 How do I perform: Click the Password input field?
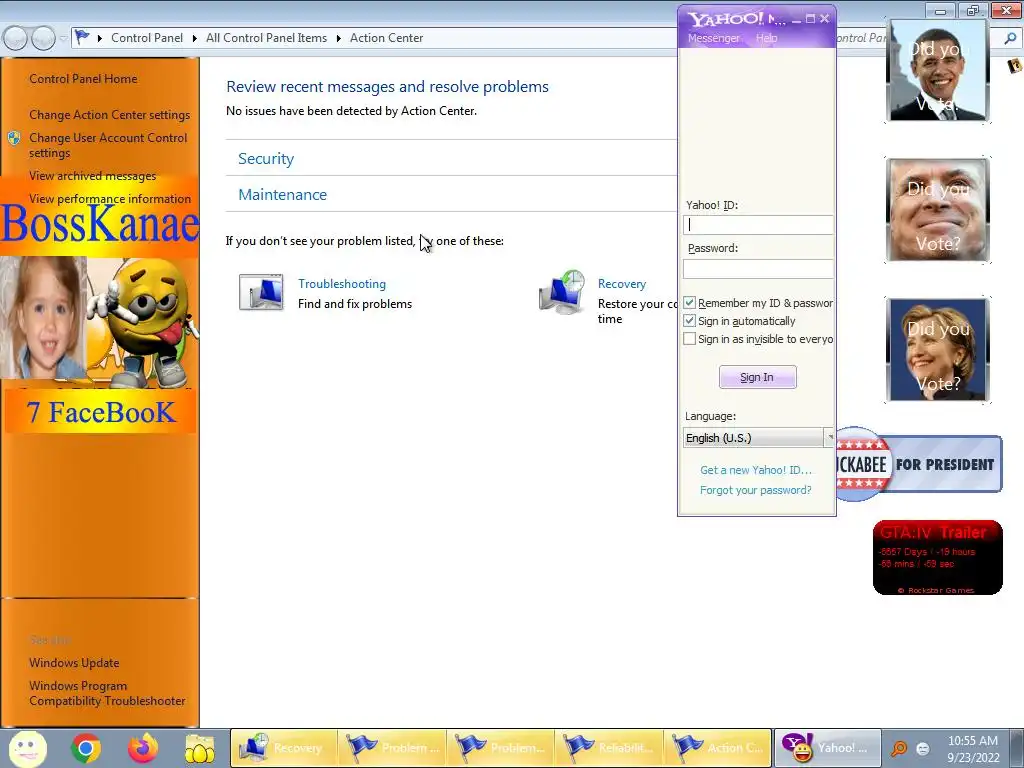[758, 268]
